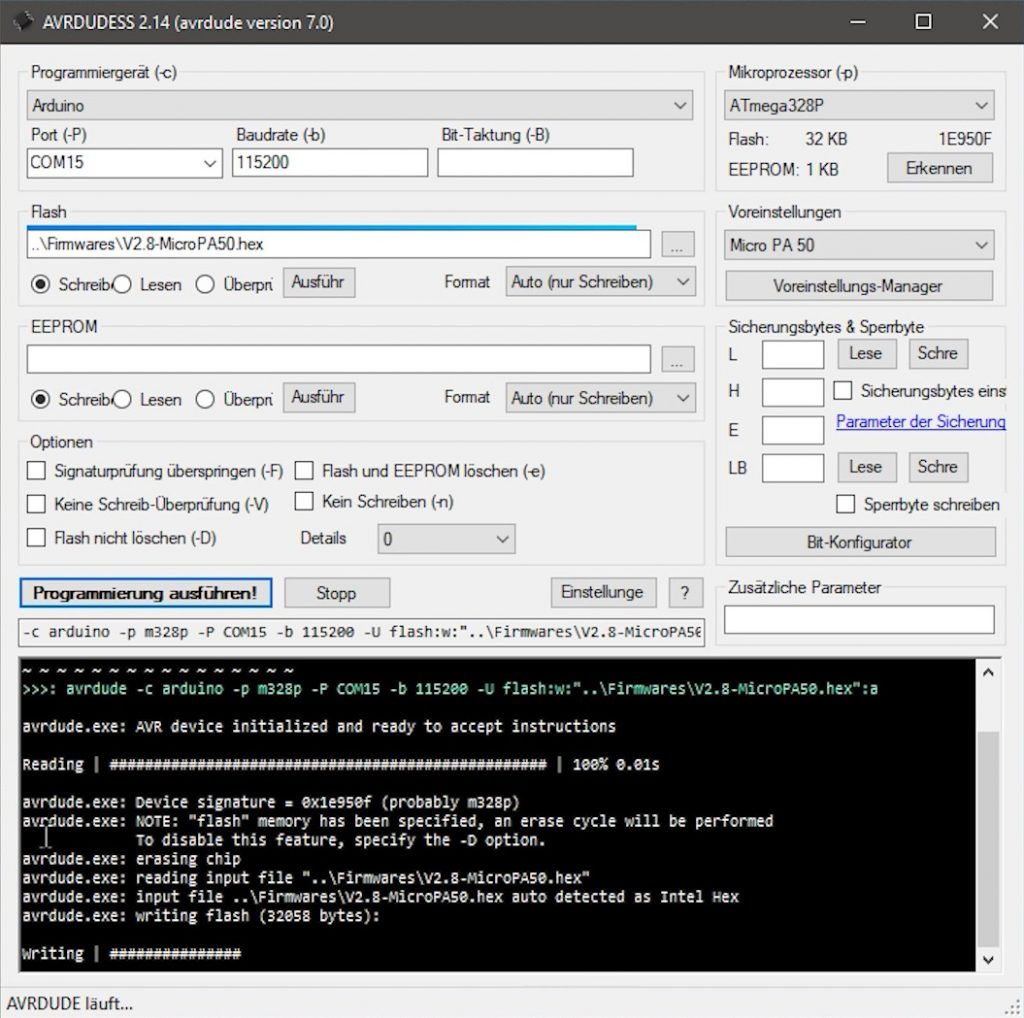Toggle Sperrbyte schreiben checkbox
The image size is (1024, 1018).
click(846, 504)
